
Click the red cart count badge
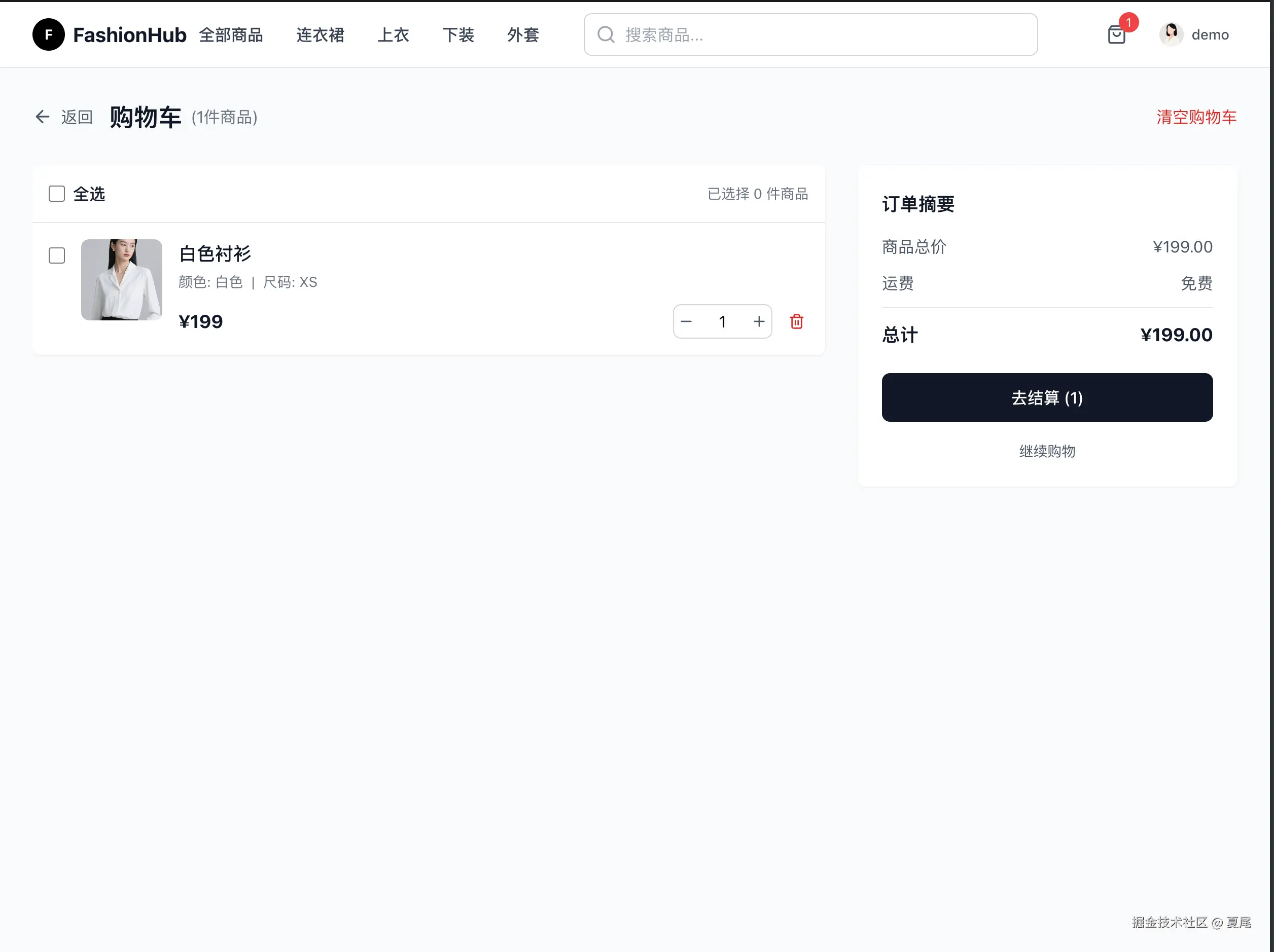(x=1128, y=22)
